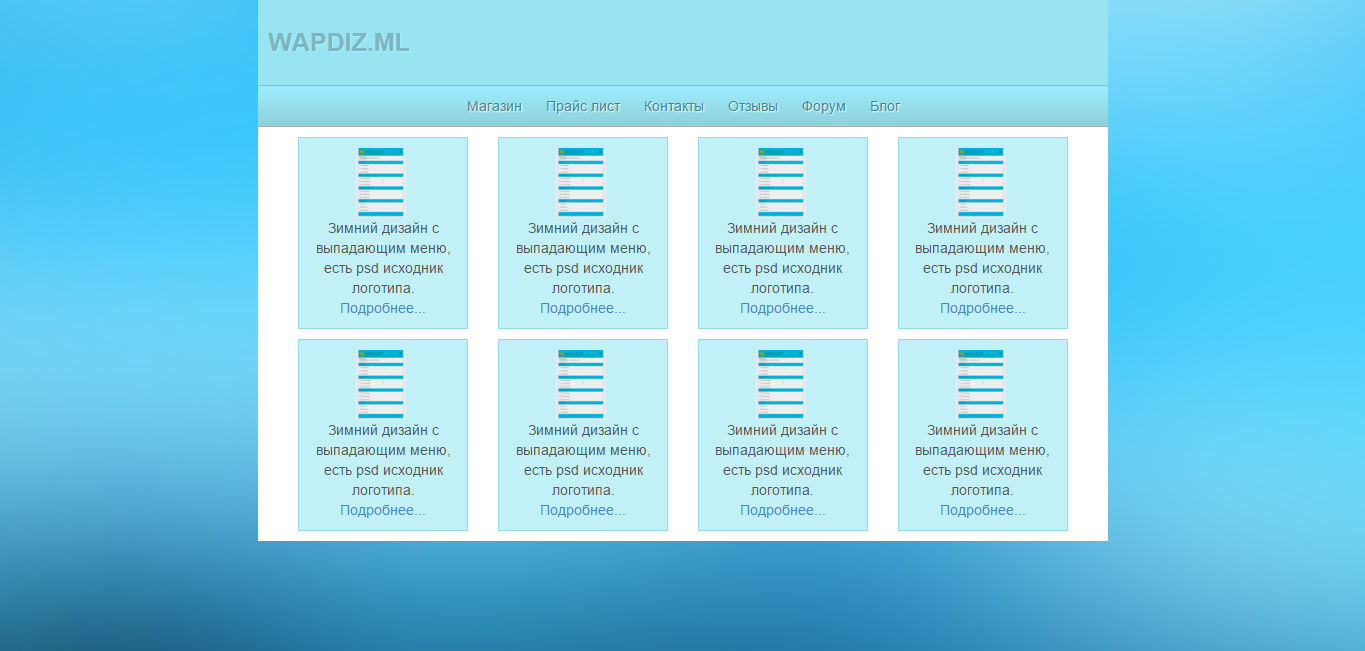
Task: Follow Подробнее... in the fourth top-row card
Action: [983, 308]
